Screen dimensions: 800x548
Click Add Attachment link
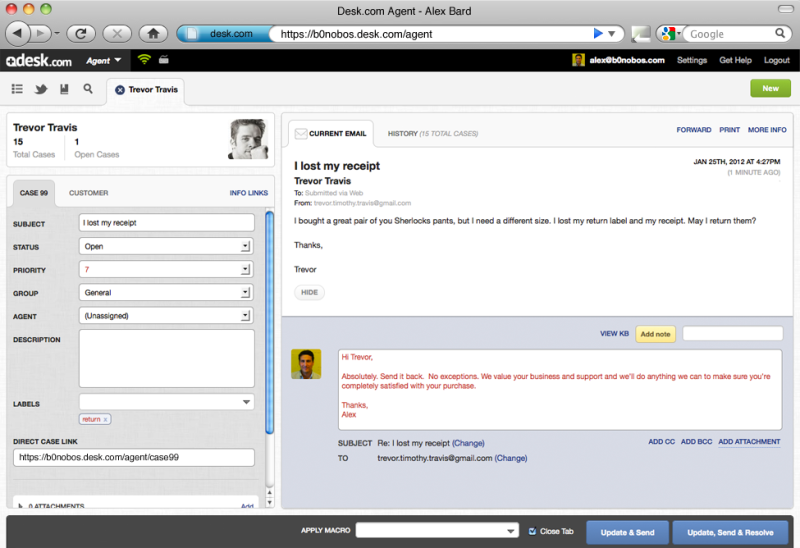(749, 442)
